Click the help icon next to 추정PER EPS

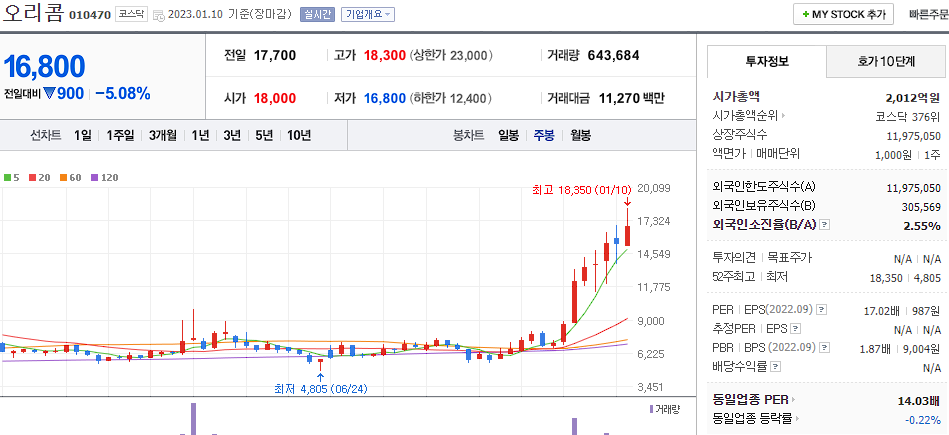[x=796, y=329]
